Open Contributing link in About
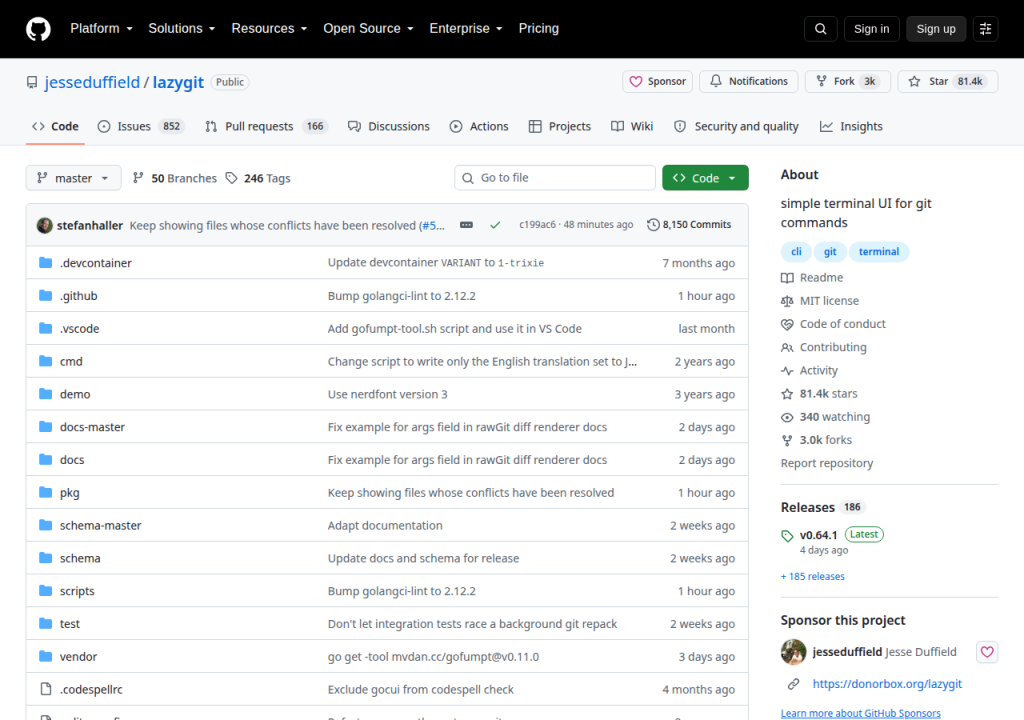1024x720 pixels. point(824,348)
